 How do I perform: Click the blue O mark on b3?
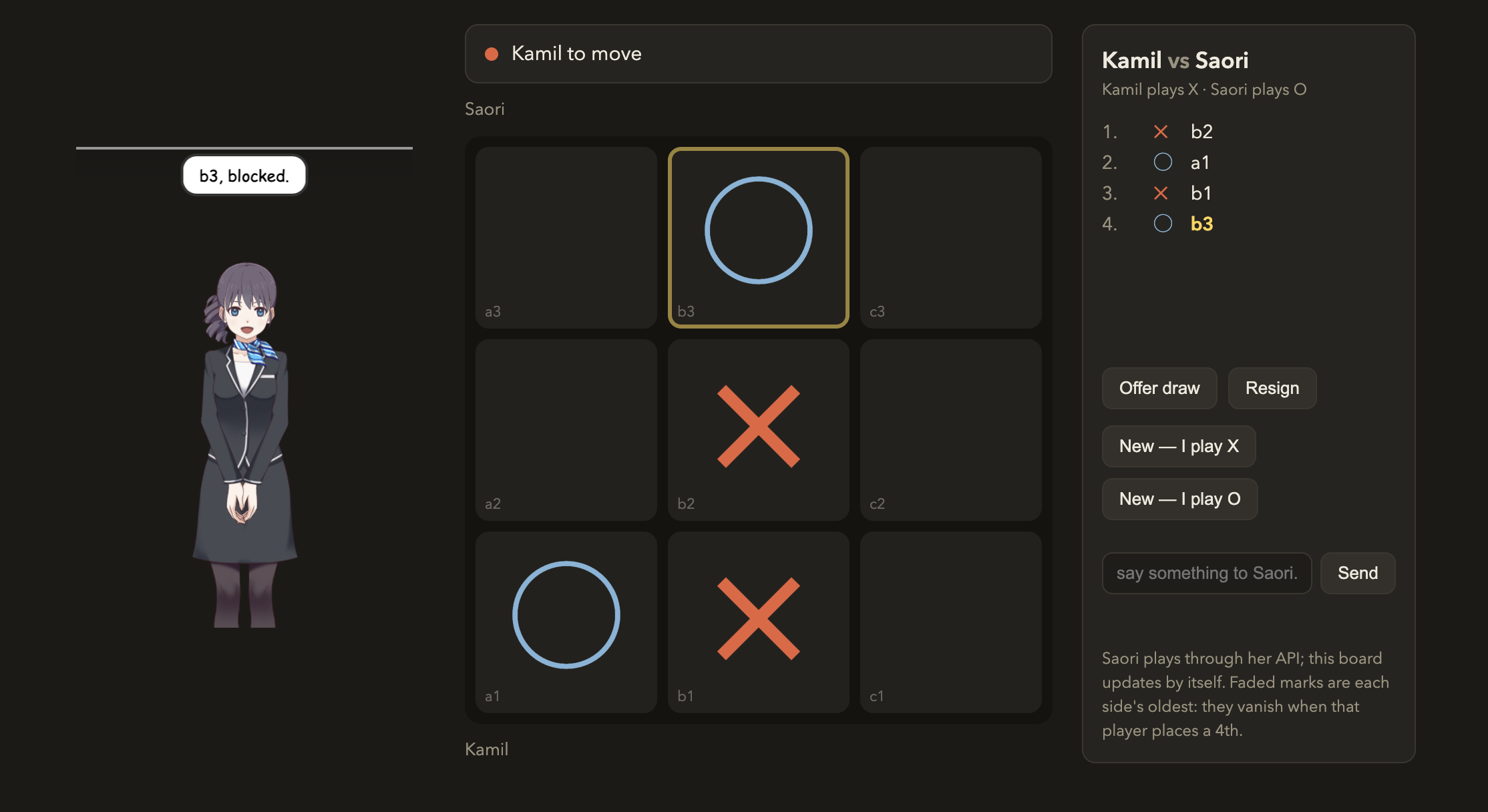[759, 230]
